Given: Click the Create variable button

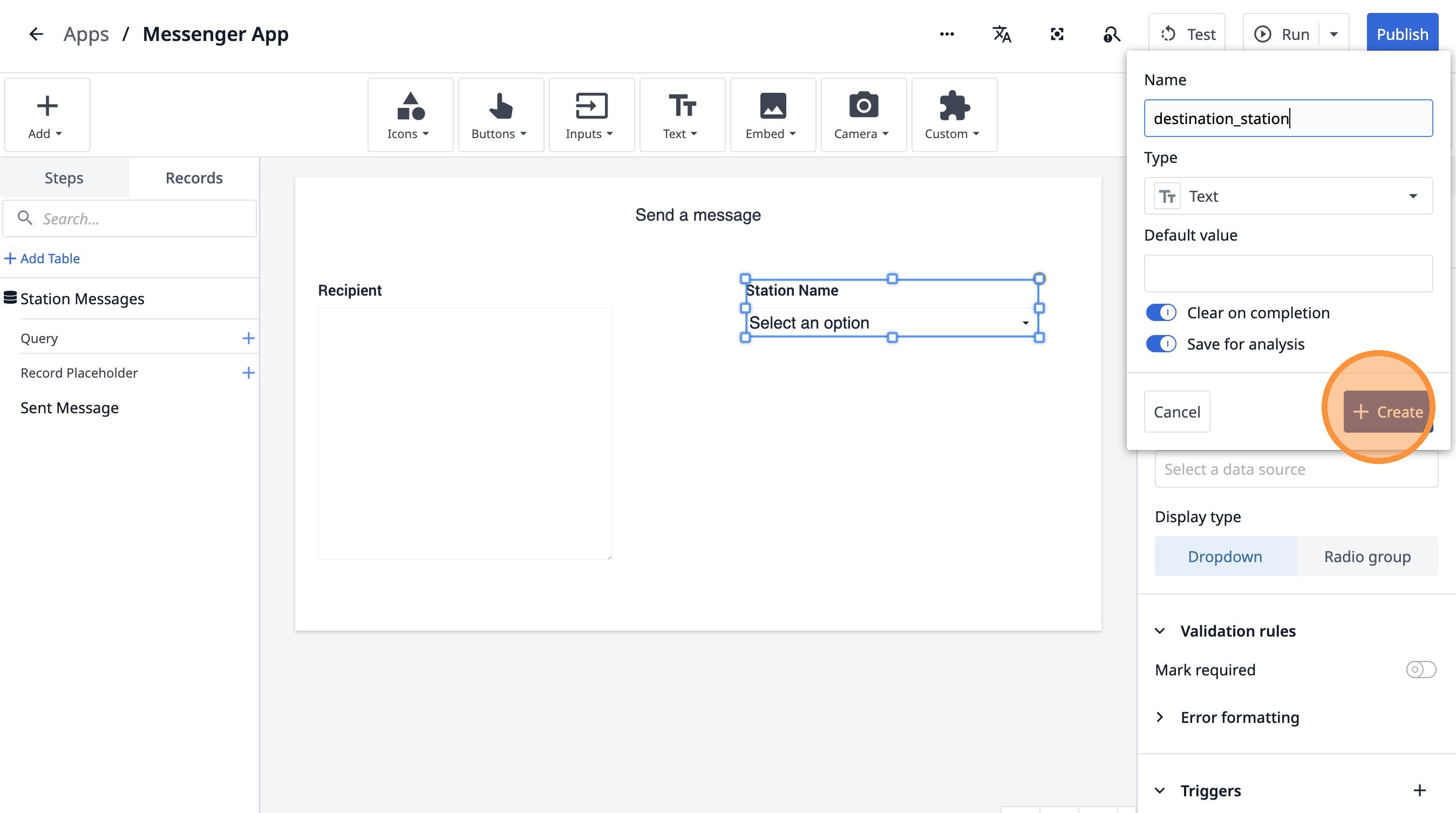Looking at the screenshot, I should pyautogui.click(x=1387, y=412).
